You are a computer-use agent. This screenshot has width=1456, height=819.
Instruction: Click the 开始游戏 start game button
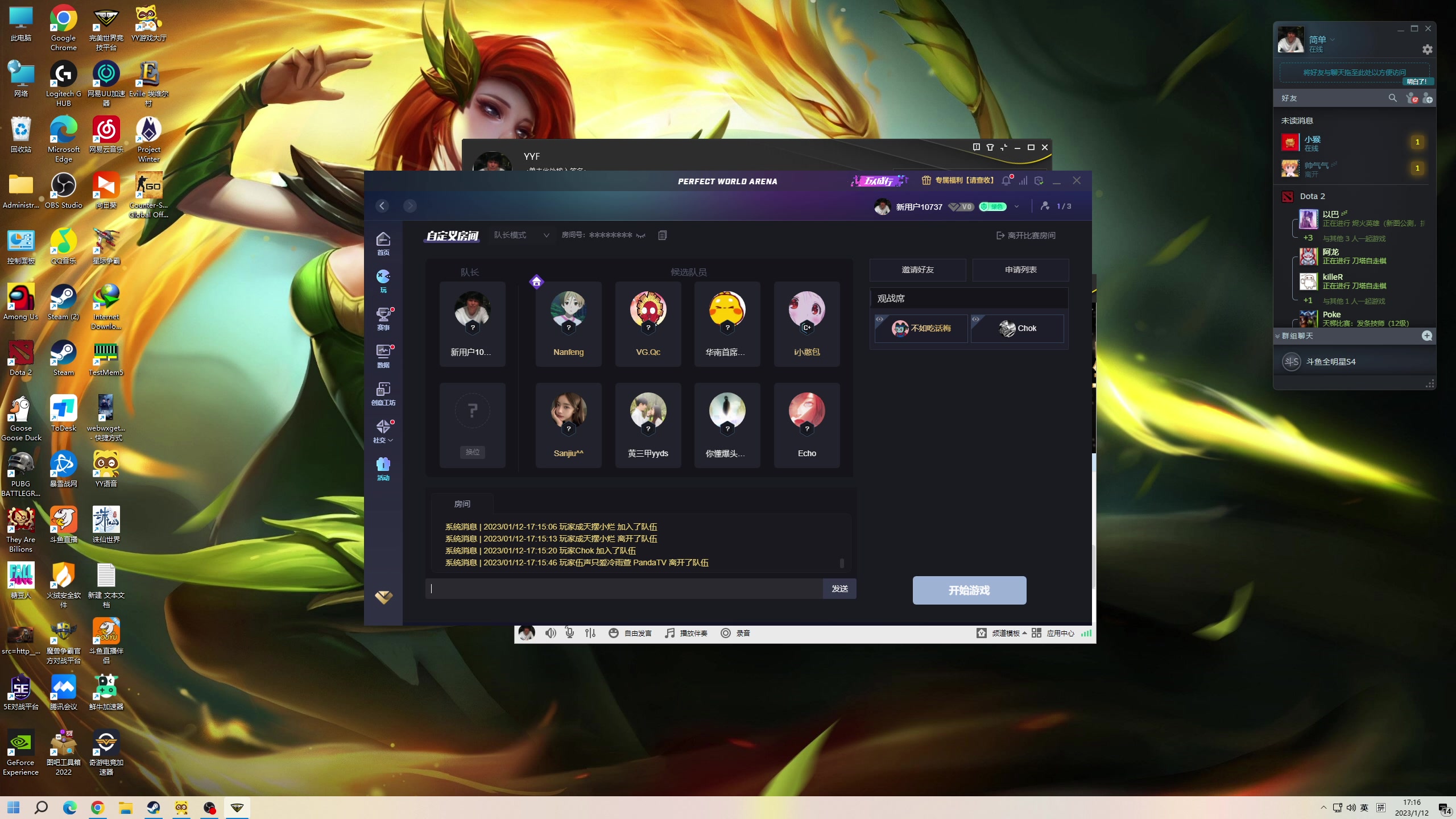969,590
